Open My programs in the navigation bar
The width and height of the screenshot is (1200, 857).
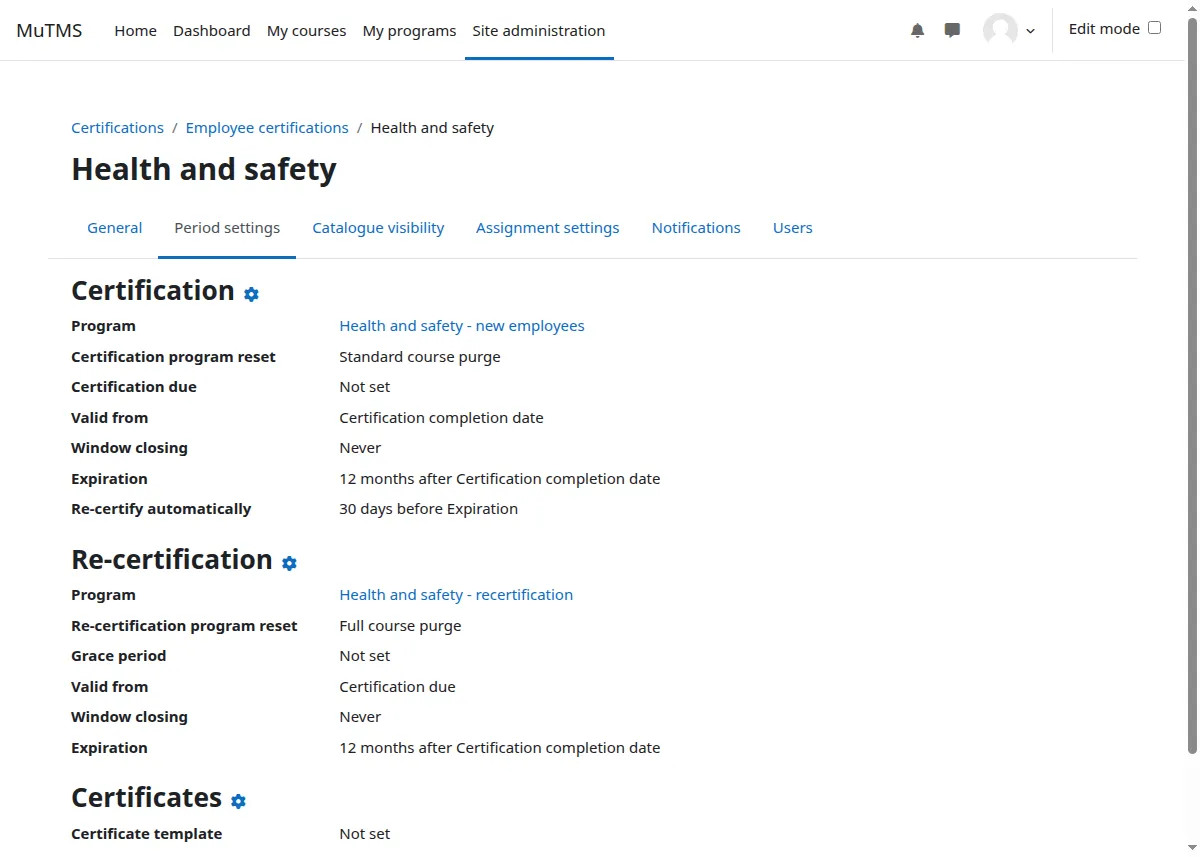[x=409, y=31]
